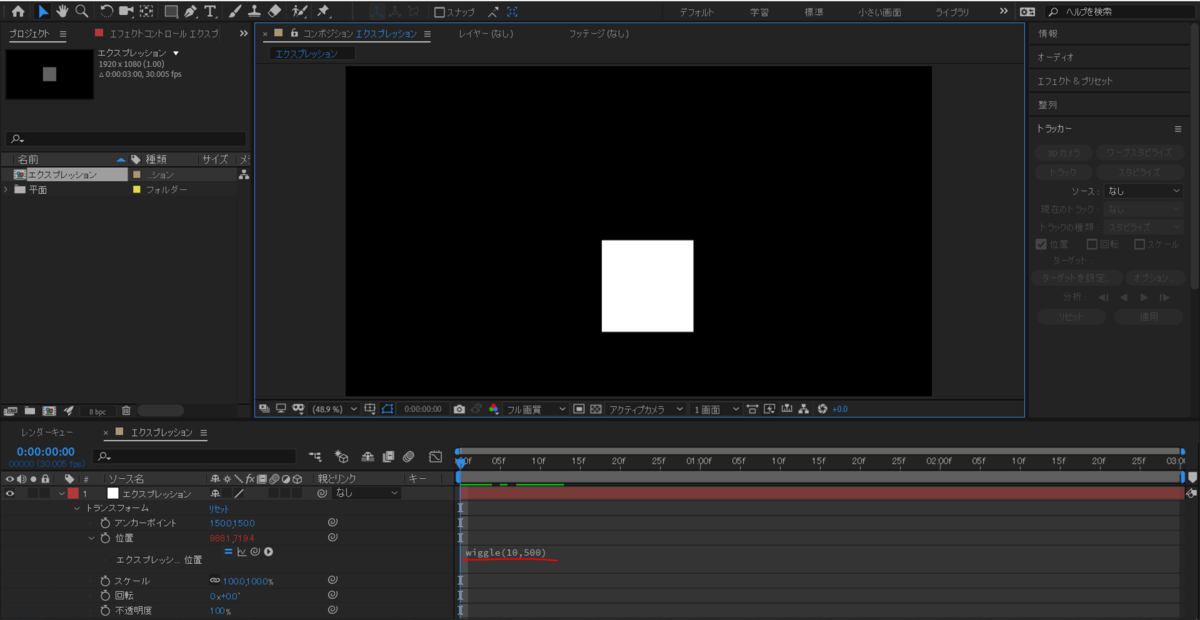Select the Pan Behind anchor point tool
Viewport: 1200px width, 620px height.
coord(147,12)
